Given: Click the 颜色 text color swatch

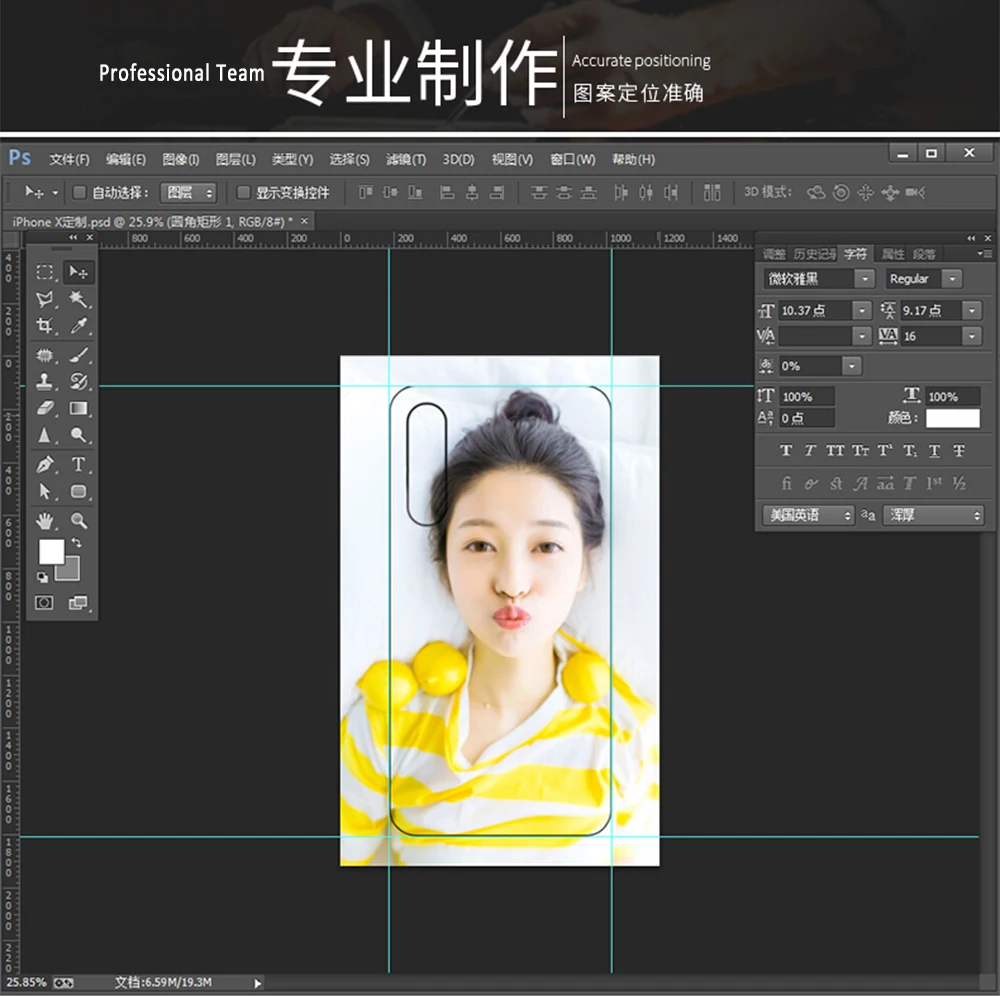Looking at the screenshot, I should pos(952,418).
